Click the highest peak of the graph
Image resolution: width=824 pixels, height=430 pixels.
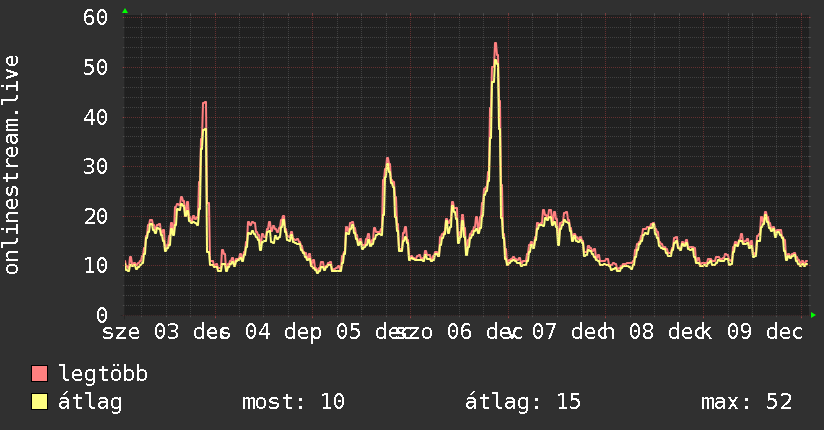496,44
